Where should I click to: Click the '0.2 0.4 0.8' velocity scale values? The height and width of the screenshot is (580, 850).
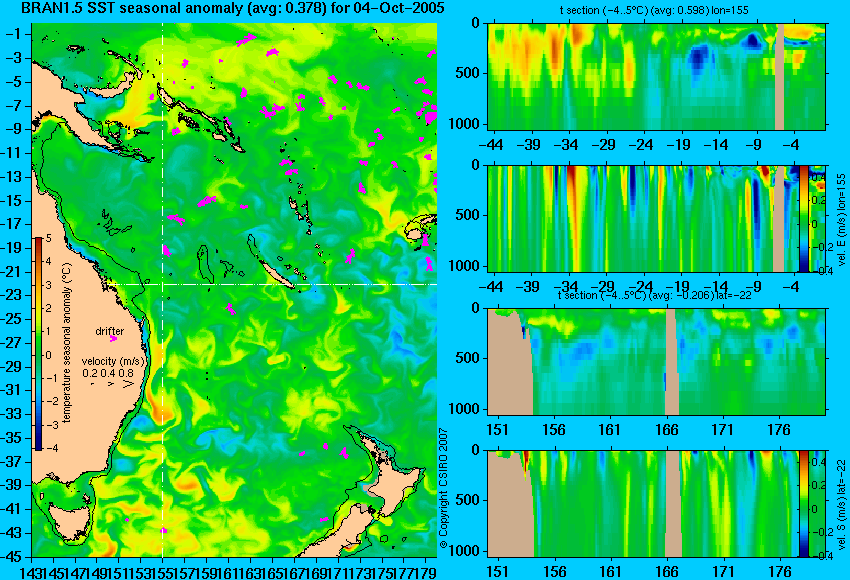(x=108, y=373)
